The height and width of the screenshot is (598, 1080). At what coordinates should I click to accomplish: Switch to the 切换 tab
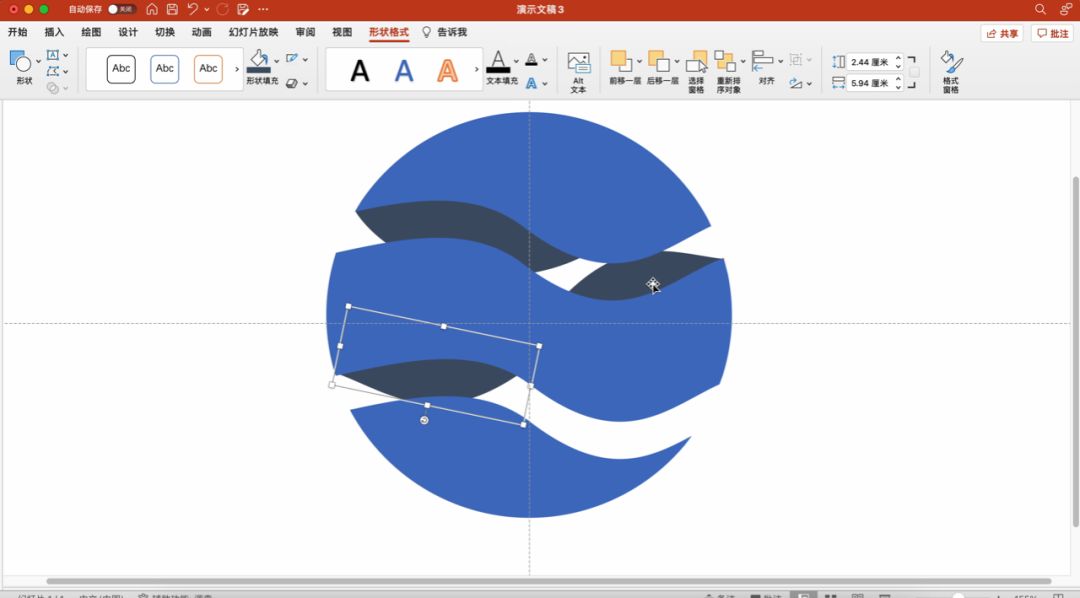click(165, 32)
